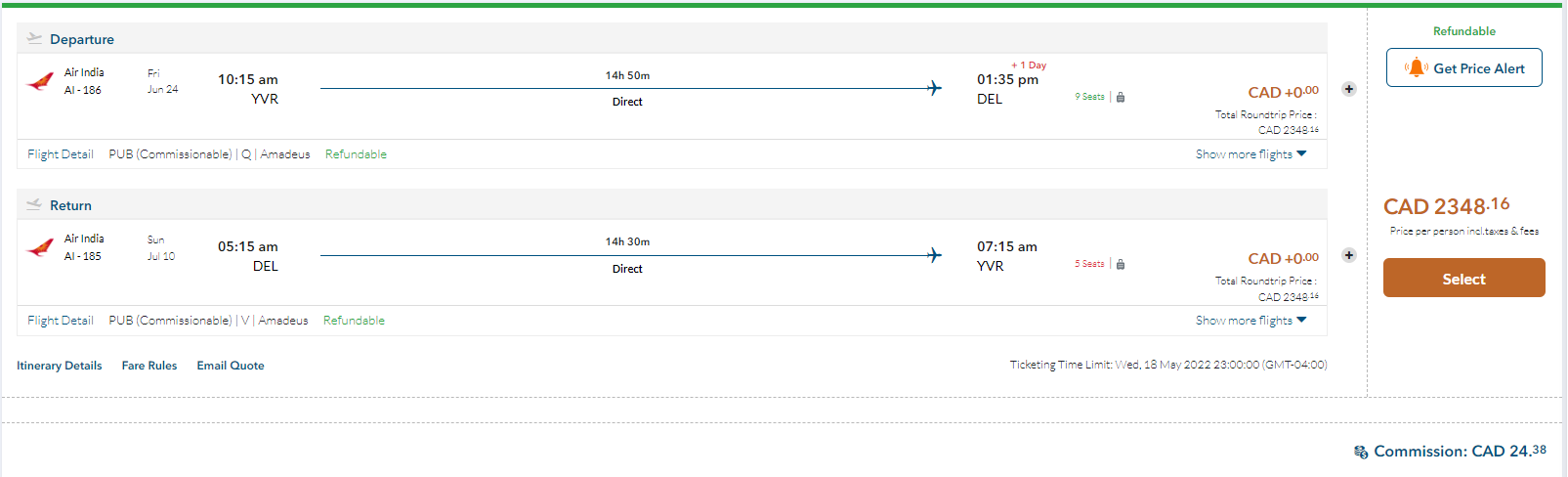Expand Show more flights for departure
Screen dimensions: 1568x477
pyautogui.click(x=1250, y=154)
